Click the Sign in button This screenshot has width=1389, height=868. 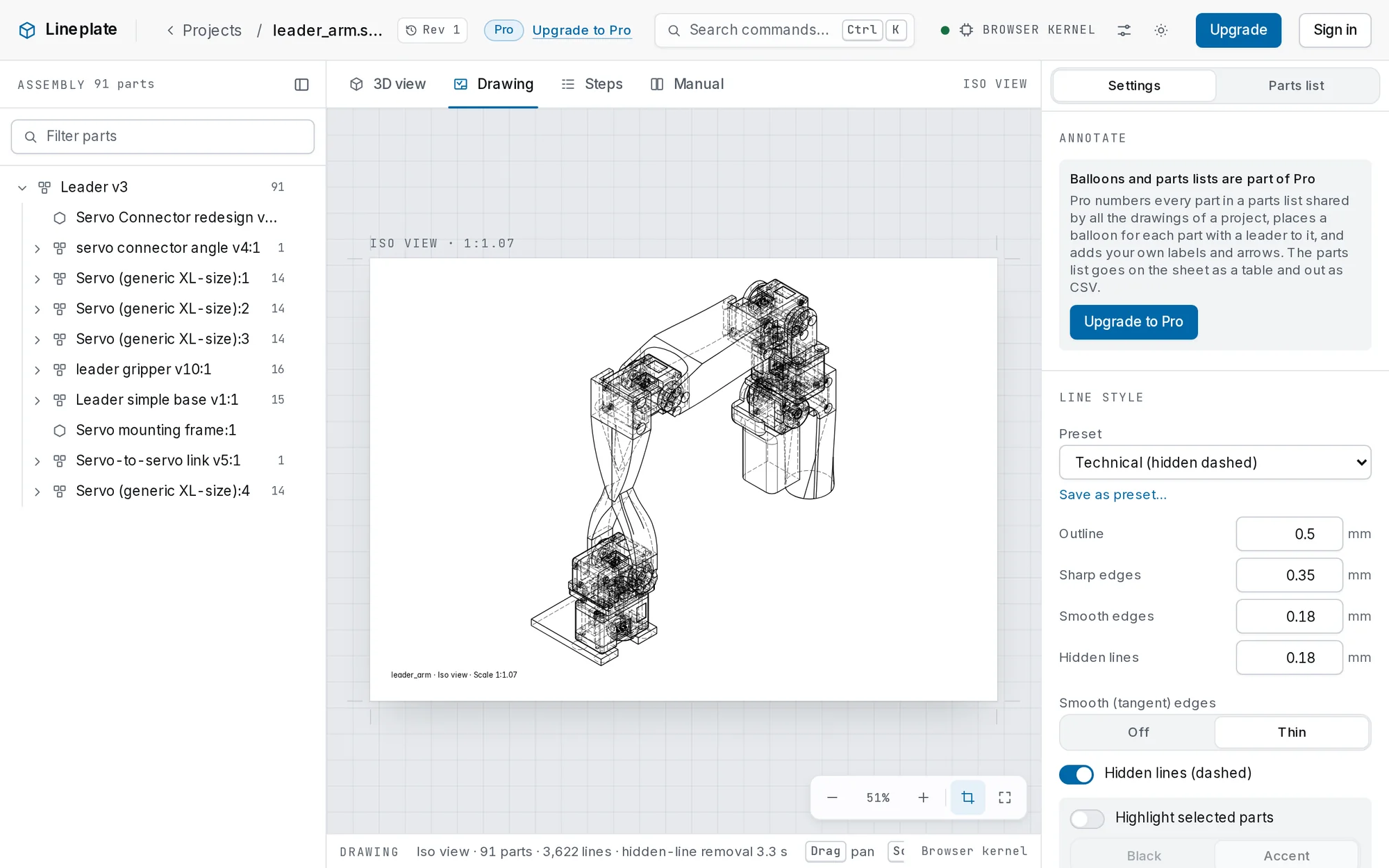pos(1334,30)
